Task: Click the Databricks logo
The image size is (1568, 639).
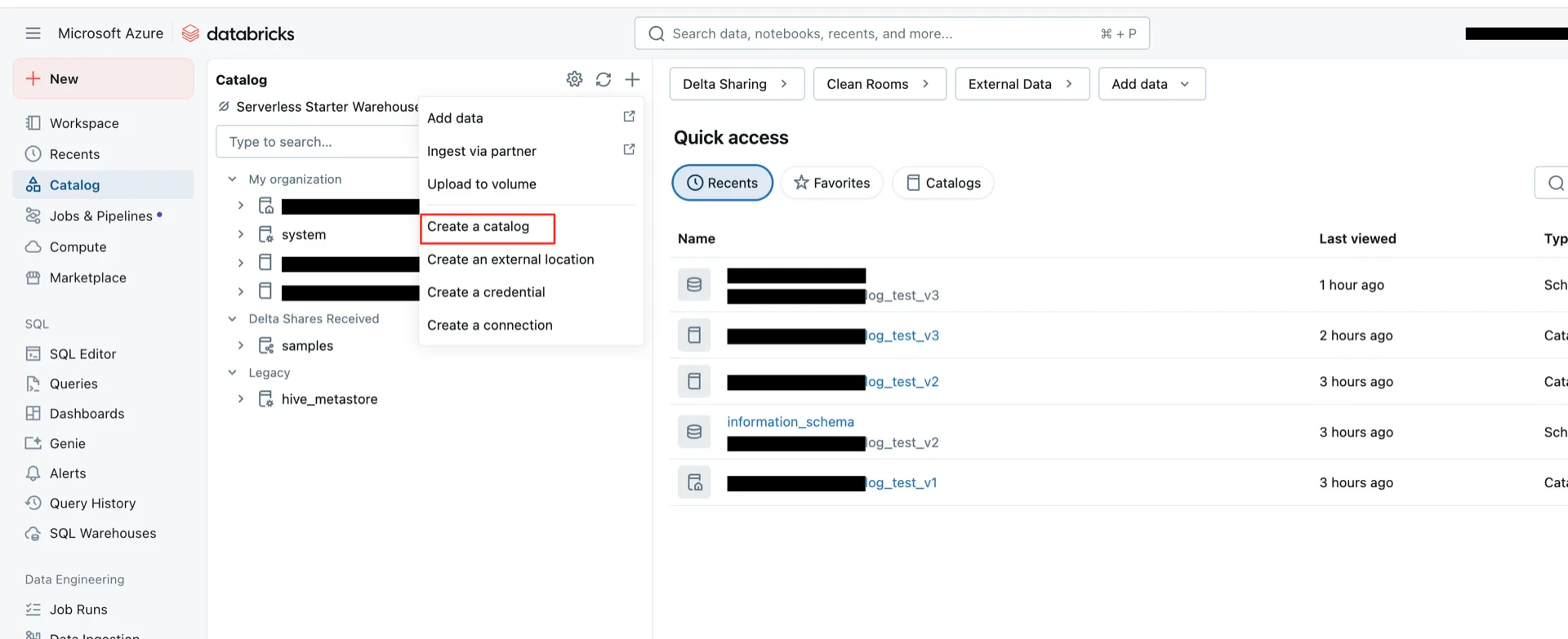Action: coord(238,33)
